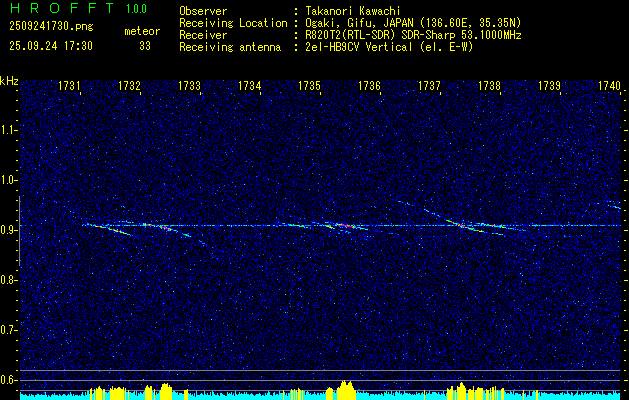Click the 1740 time marker
Screen dimensions: 629x400
coord(609,85)
